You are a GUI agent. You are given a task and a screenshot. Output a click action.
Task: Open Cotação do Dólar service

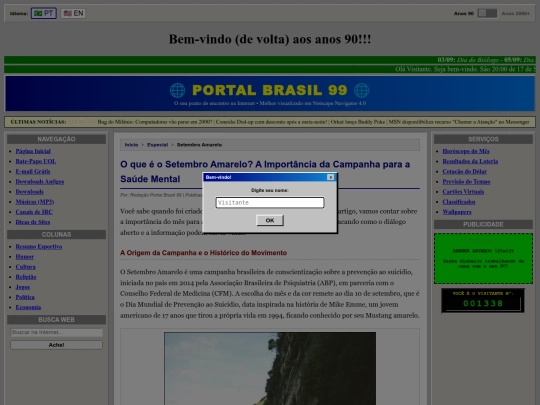pyautogui.click(x=465, y=172)
